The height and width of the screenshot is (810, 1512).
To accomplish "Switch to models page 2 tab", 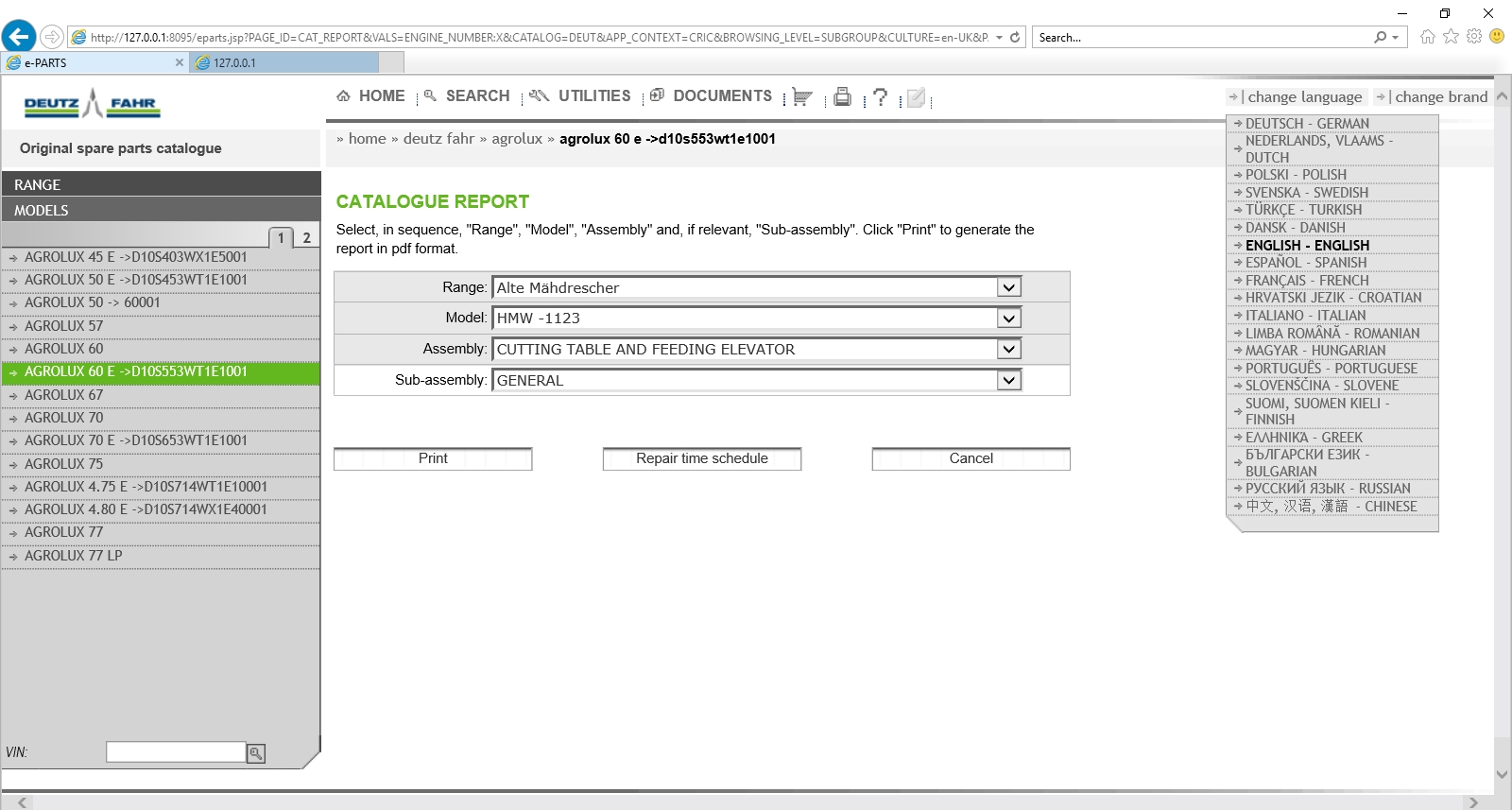I will (306, 237).
